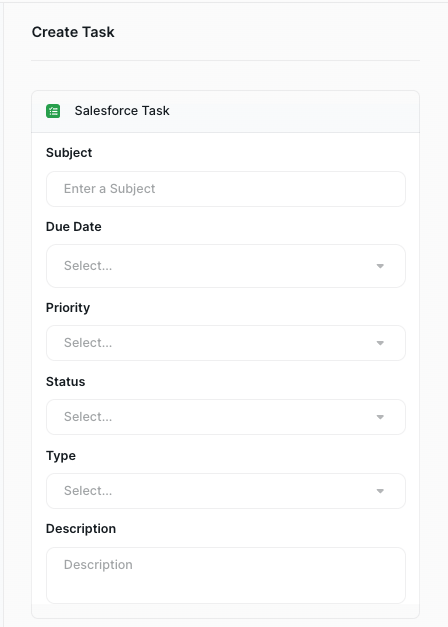Click the Due Date dropdown arrow icon
Screen dimensions: 448x627
click(380, 266)
